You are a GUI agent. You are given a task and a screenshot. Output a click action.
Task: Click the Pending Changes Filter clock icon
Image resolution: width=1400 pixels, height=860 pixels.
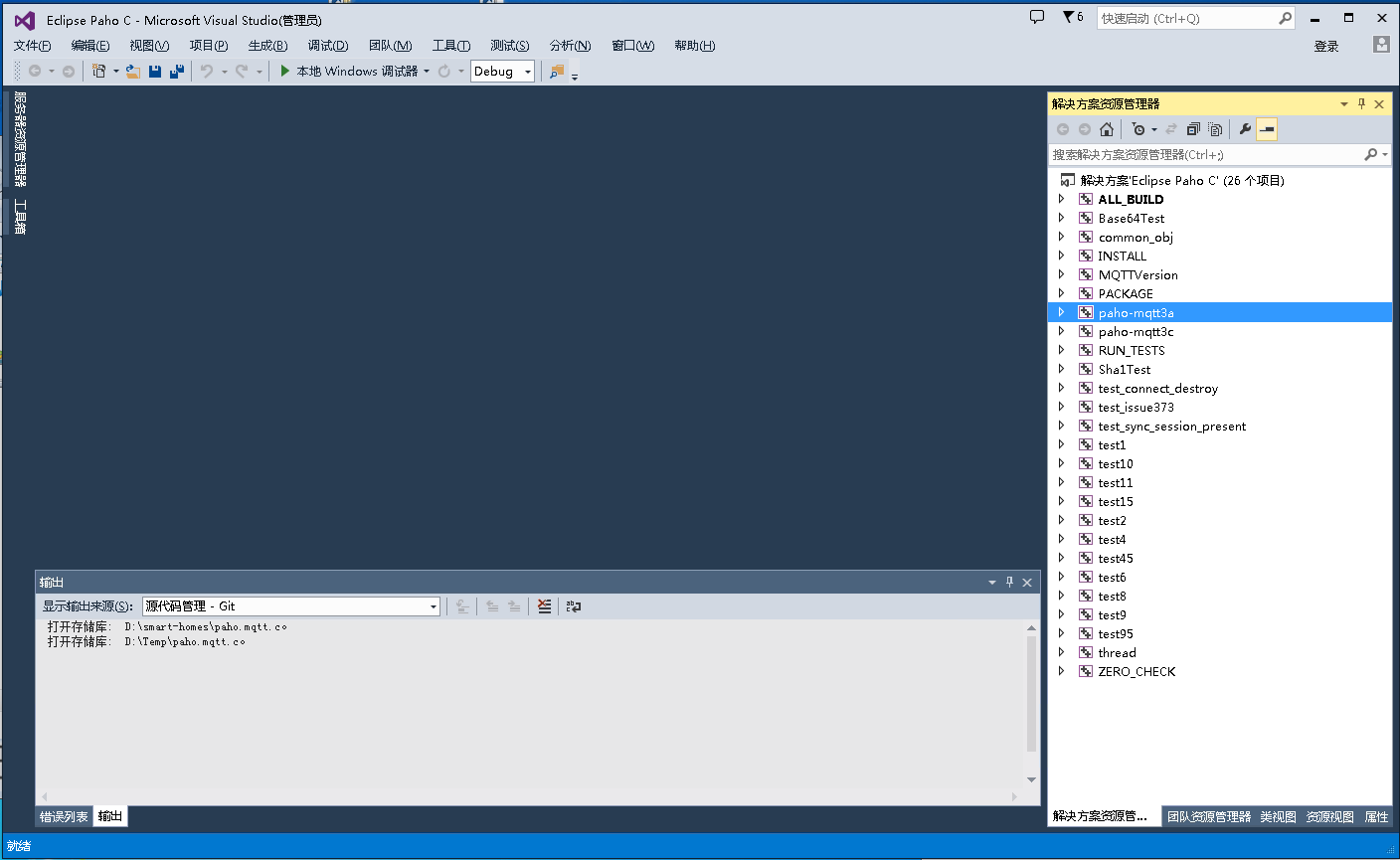tap(1138, 129)
